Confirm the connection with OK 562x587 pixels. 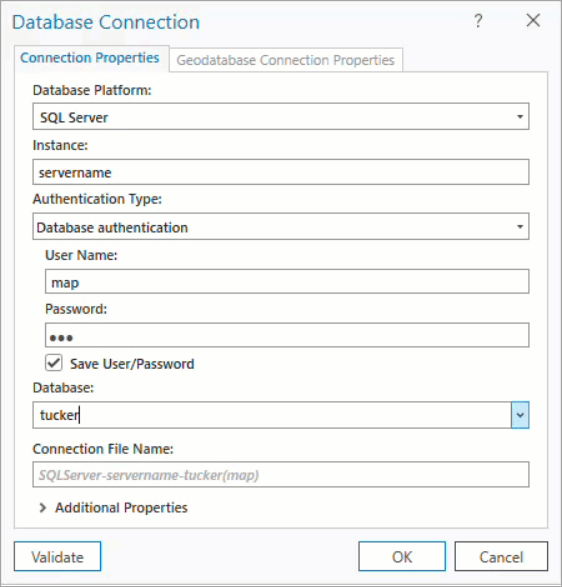point(402,556)
